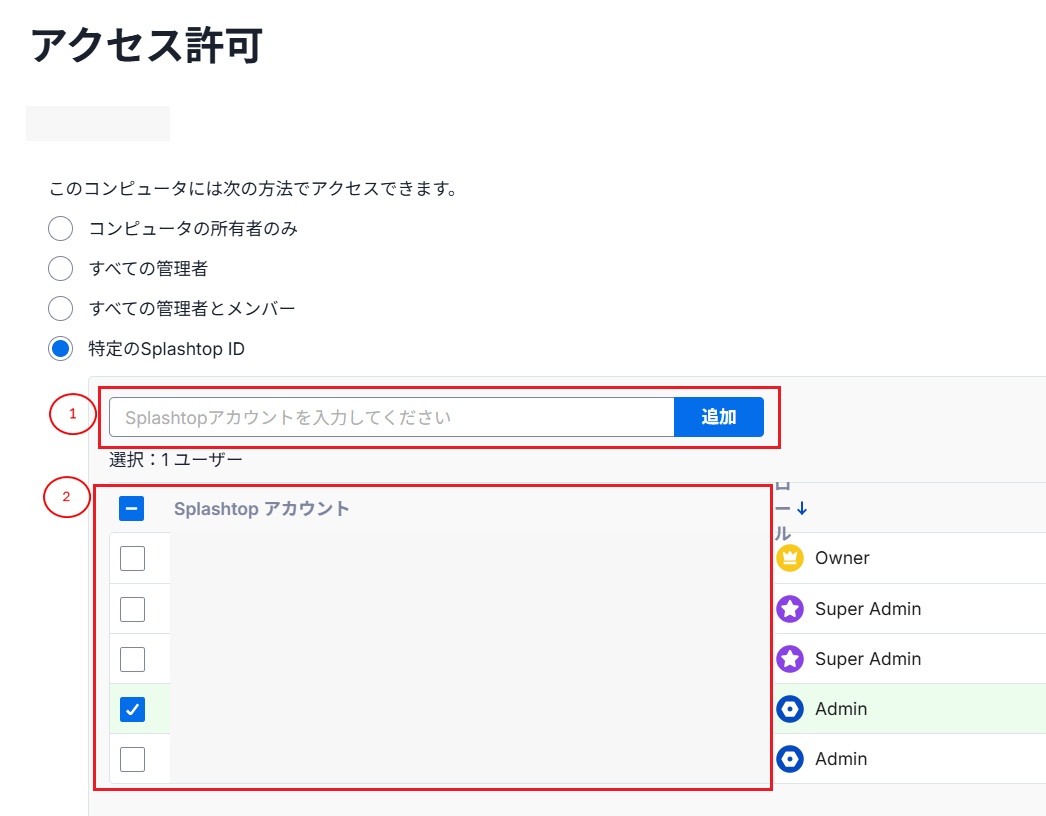Screen dimensions: 1046x816
Task: Click the Splashtop アカウント column header
Action: coord(262,508)
